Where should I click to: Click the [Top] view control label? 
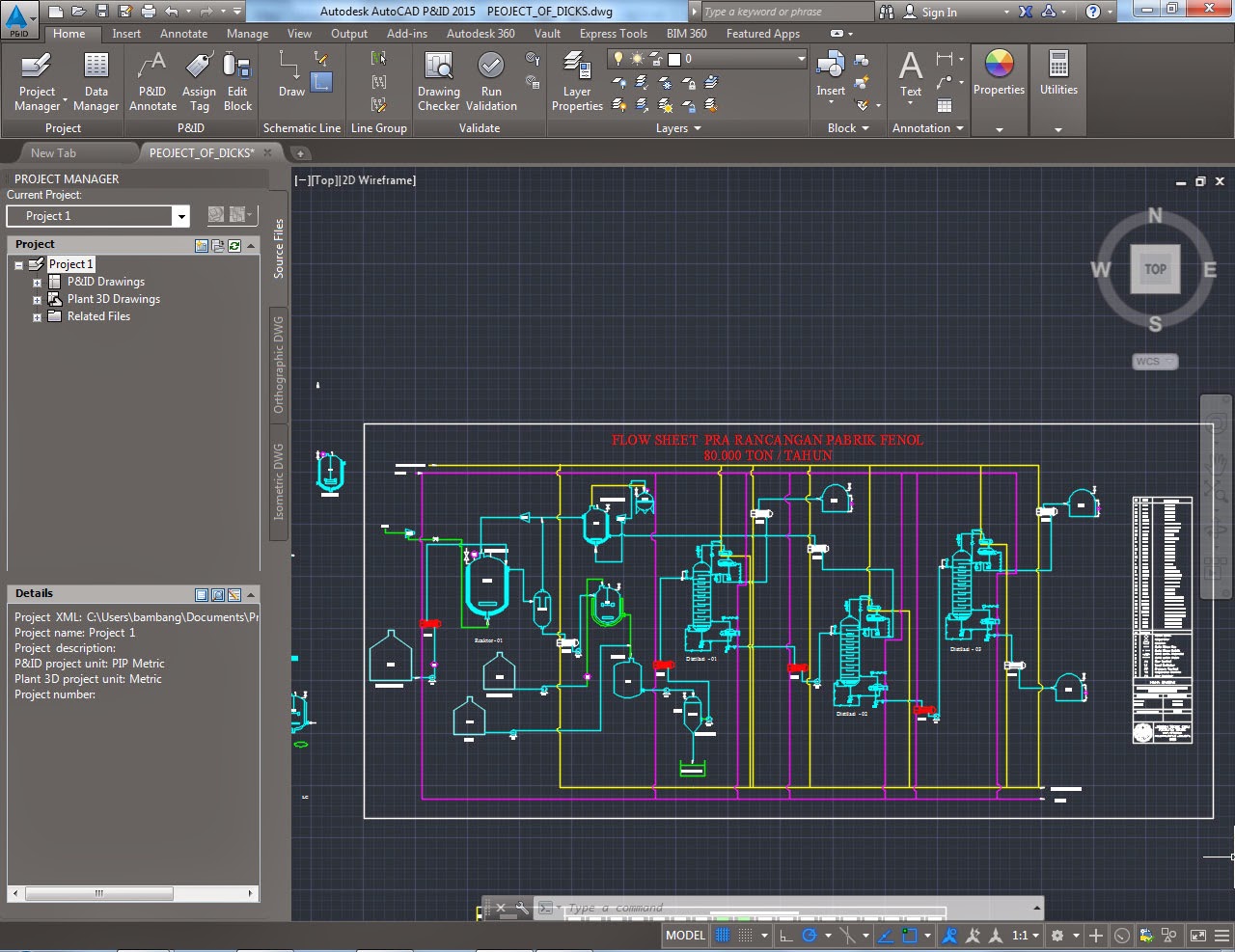(x=324, y=180)
